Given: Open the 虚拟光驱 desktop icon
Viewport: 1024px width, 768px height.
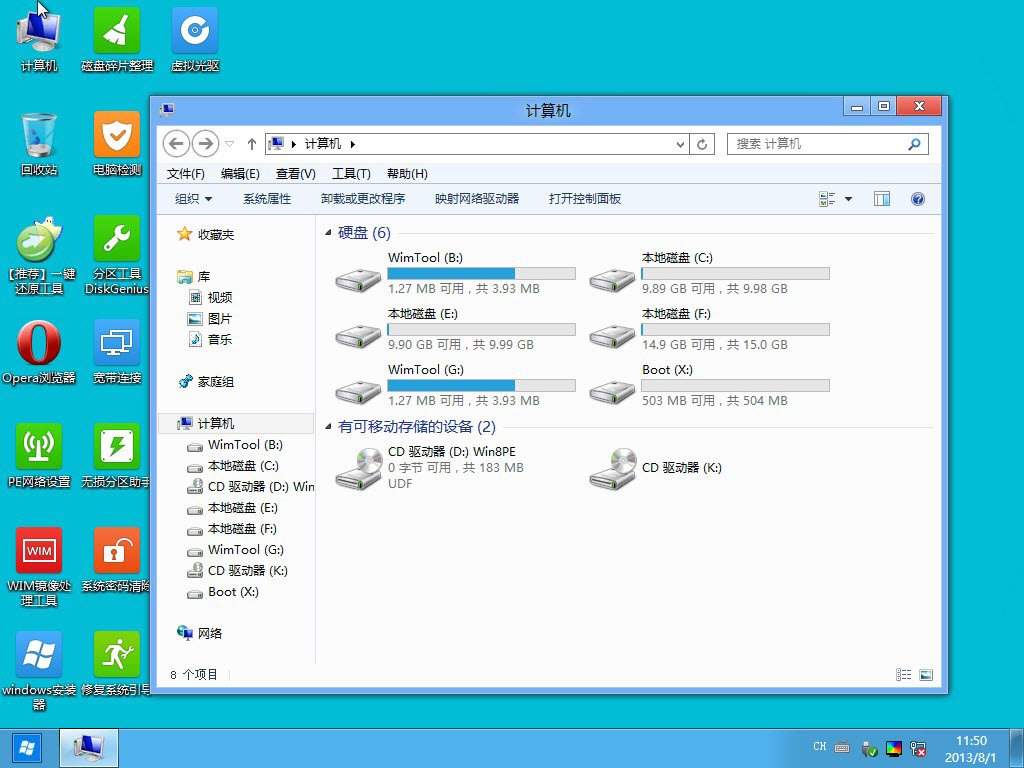Looking at the screenshot, I should (x=195, y=39).
